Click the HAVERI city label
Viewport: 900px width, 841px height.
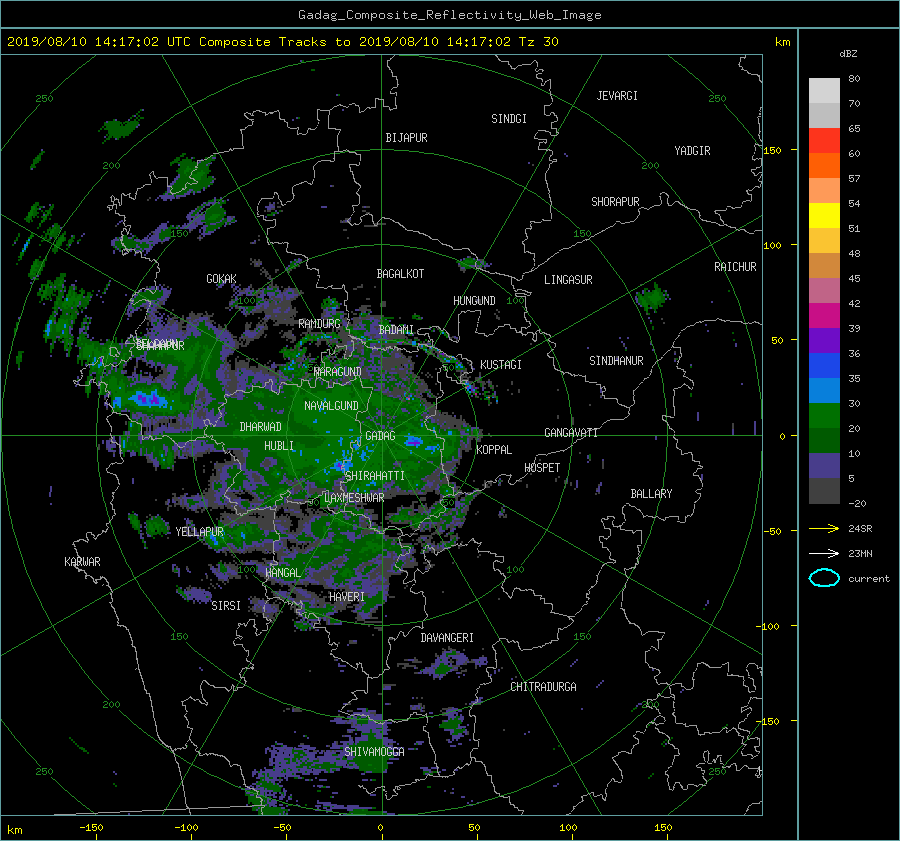point(347,597)
